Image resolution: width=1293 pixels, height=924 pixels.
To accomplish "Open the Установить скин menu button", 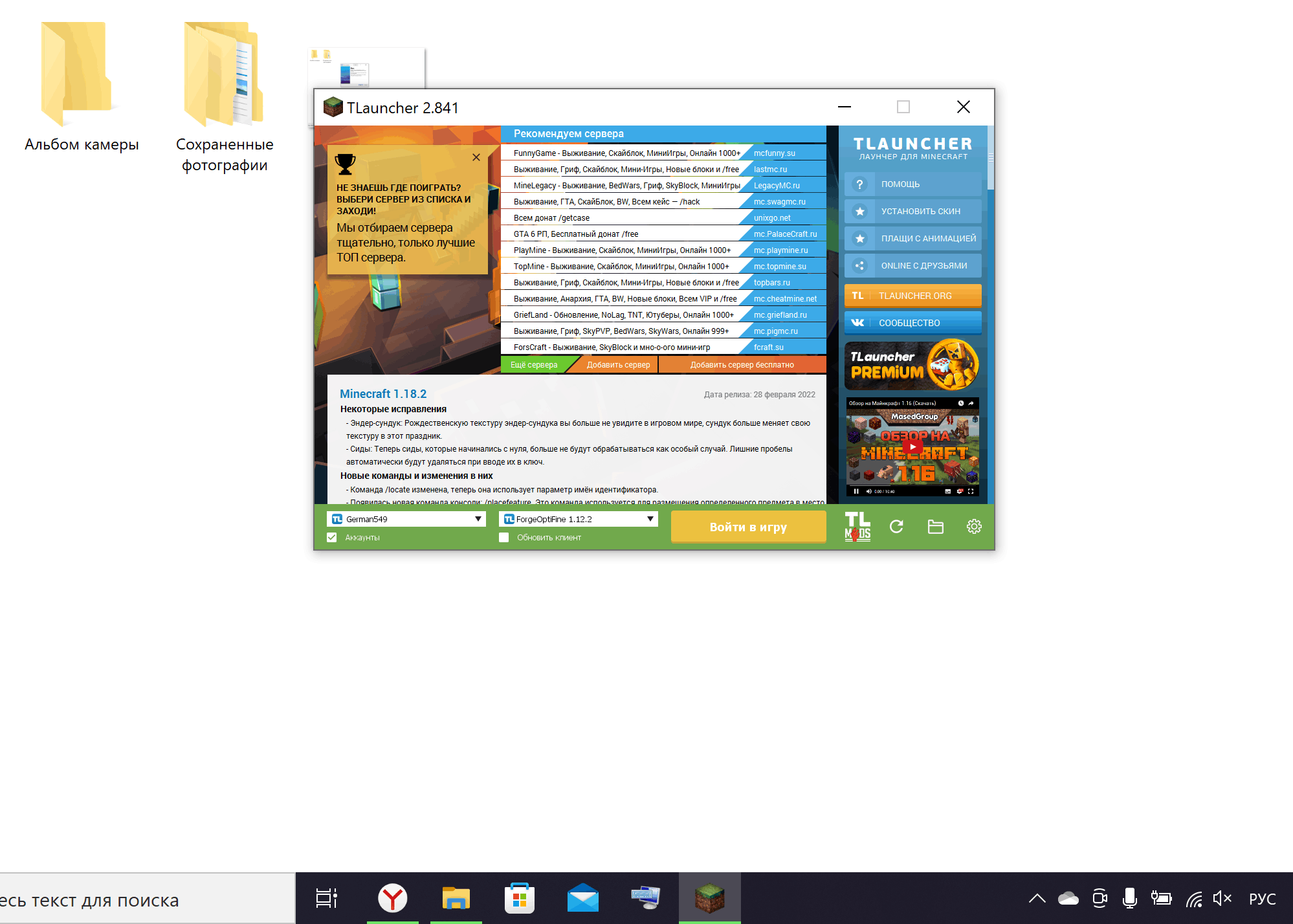I will point(912,212).
